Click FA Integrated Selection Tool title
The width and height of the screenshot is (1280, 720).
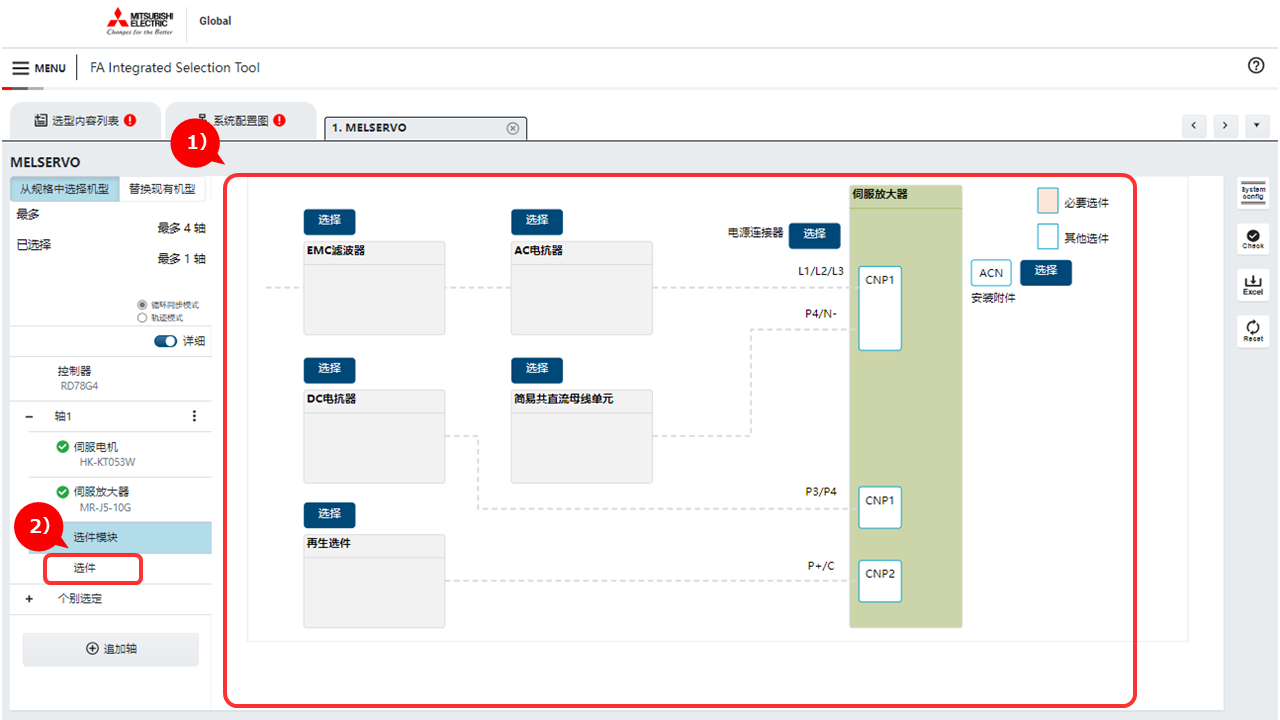pos(175,68)
